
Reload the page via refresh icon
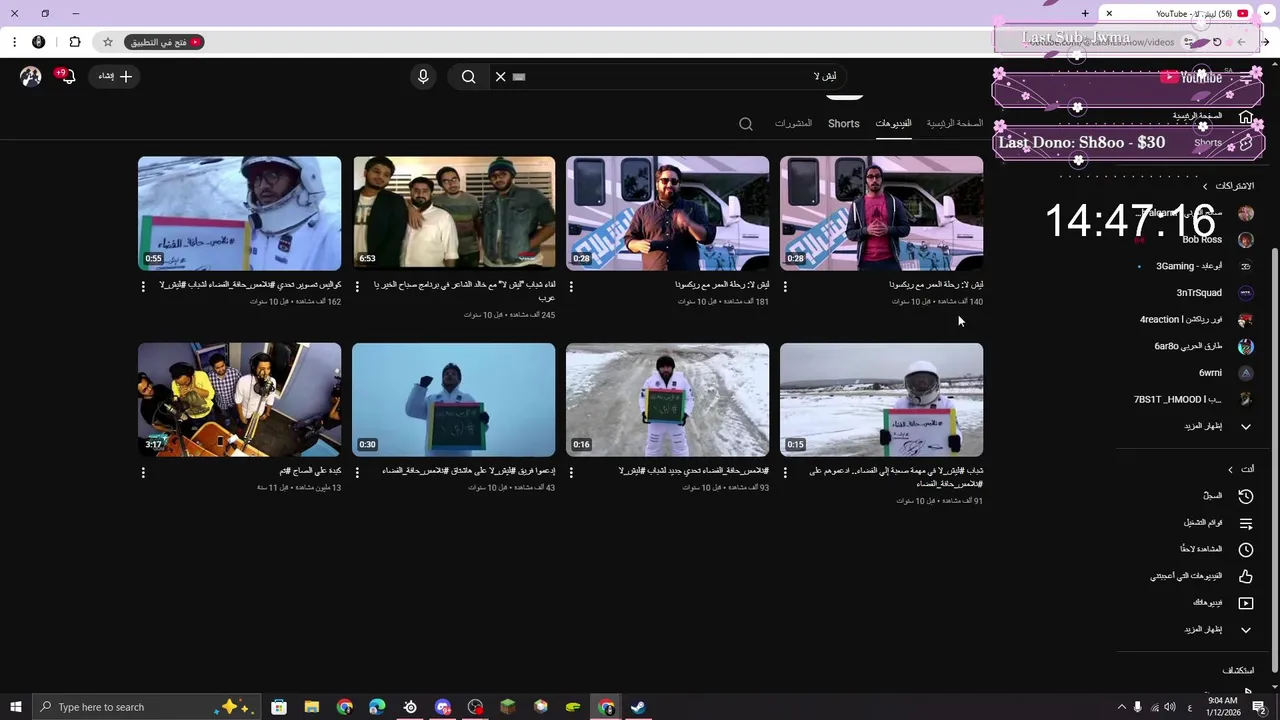(x=1217, y=42)
